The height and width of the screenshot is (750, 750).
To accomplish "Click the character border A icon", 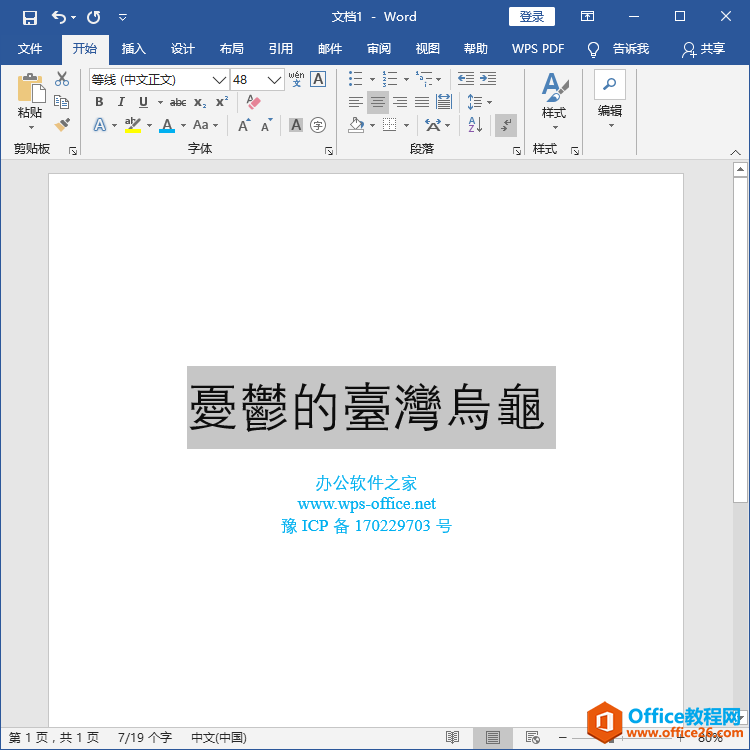I will (x=318, y=79).
